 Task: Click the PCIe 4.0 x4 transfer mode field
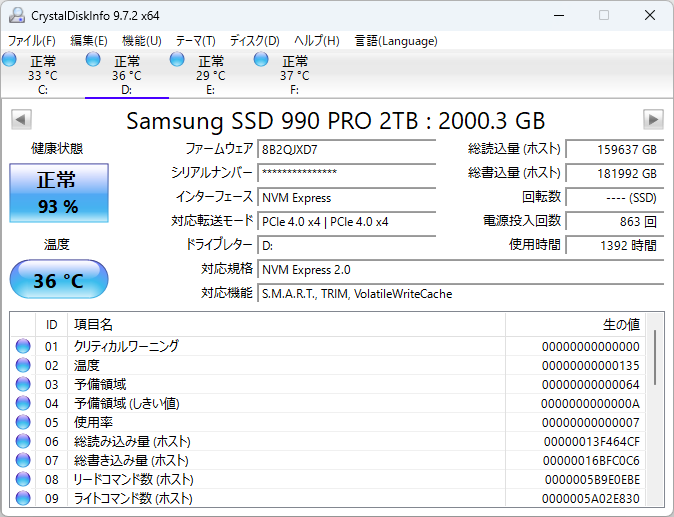coord(346,221)
